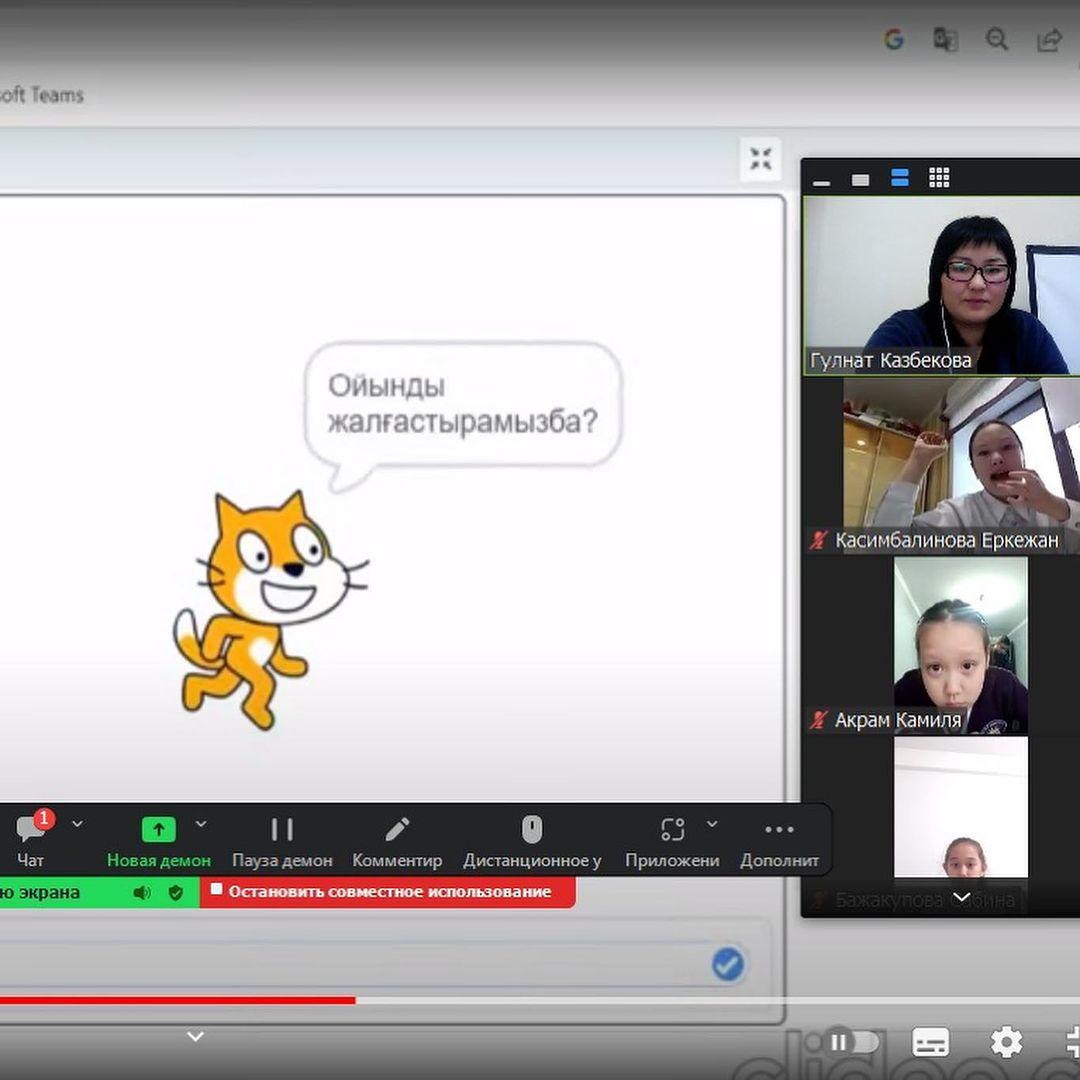Click muted mic icon for Касимбалинова Еркежан
The height and width of the screenshot is (1080, 1080).
click(818, 540)
